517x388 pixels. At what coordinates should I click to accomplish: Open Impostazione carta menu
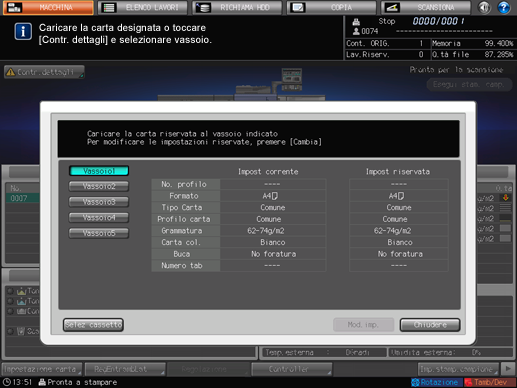(42, 369)
